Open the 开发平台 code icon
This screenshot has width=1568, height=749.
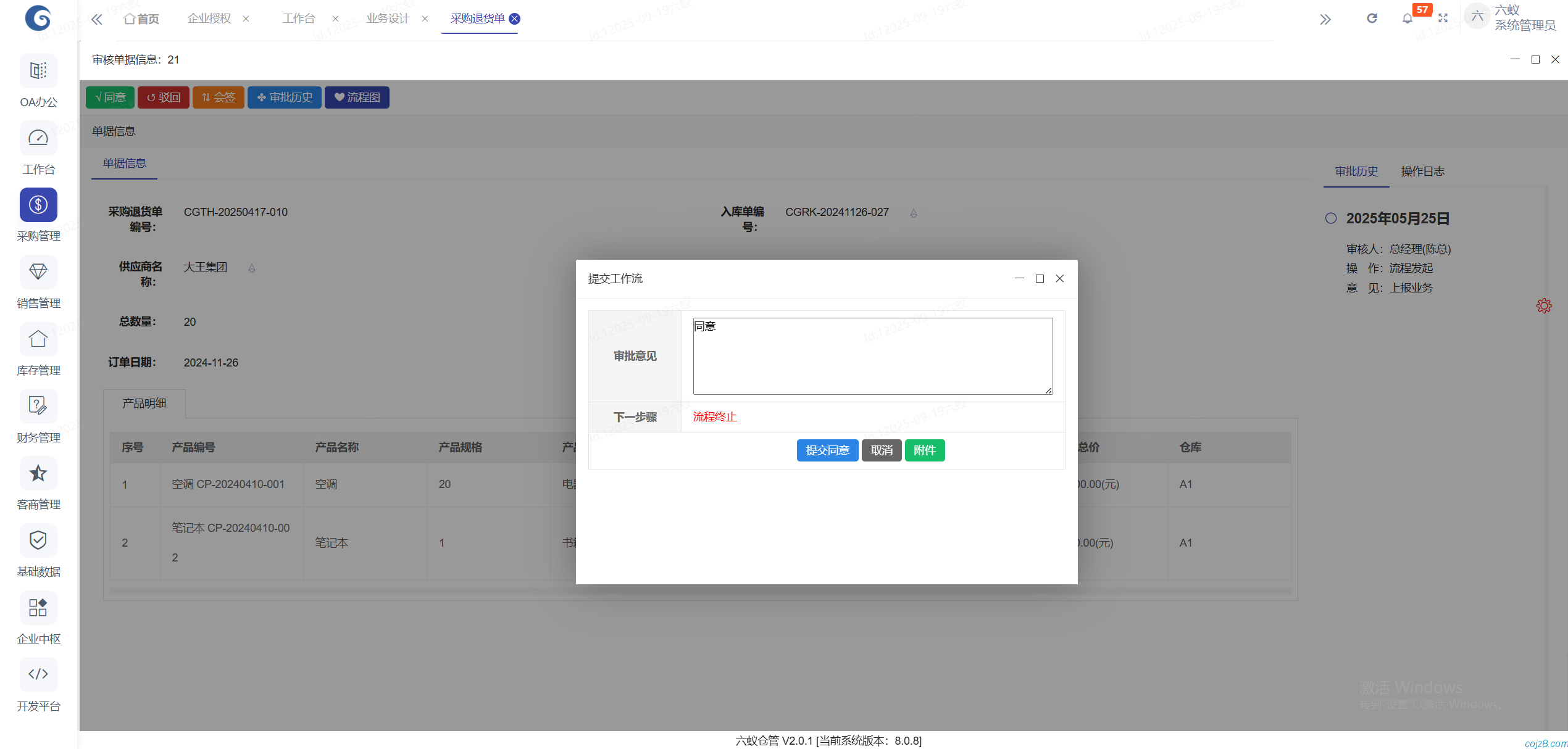38,674
